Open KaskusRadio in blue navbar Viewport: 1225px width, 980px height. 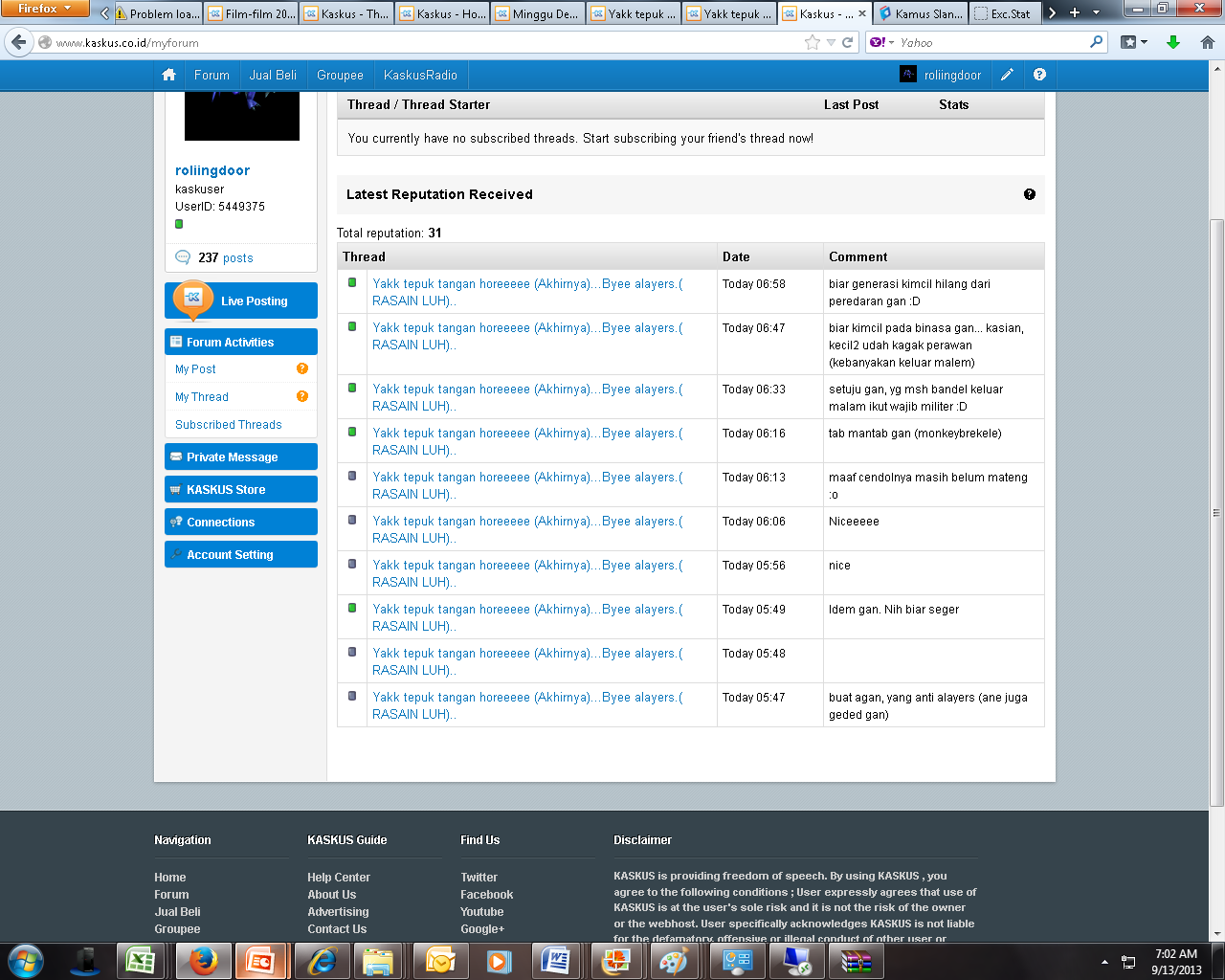click(x=420, y=75)
